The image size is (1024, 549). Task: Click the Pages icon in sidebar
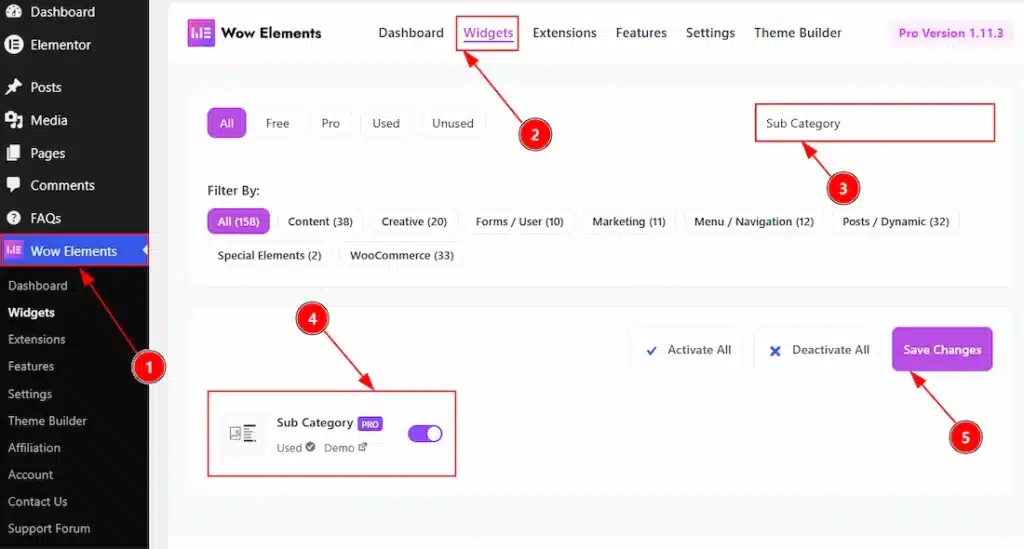pyautogui.click(x=14, y=153)
